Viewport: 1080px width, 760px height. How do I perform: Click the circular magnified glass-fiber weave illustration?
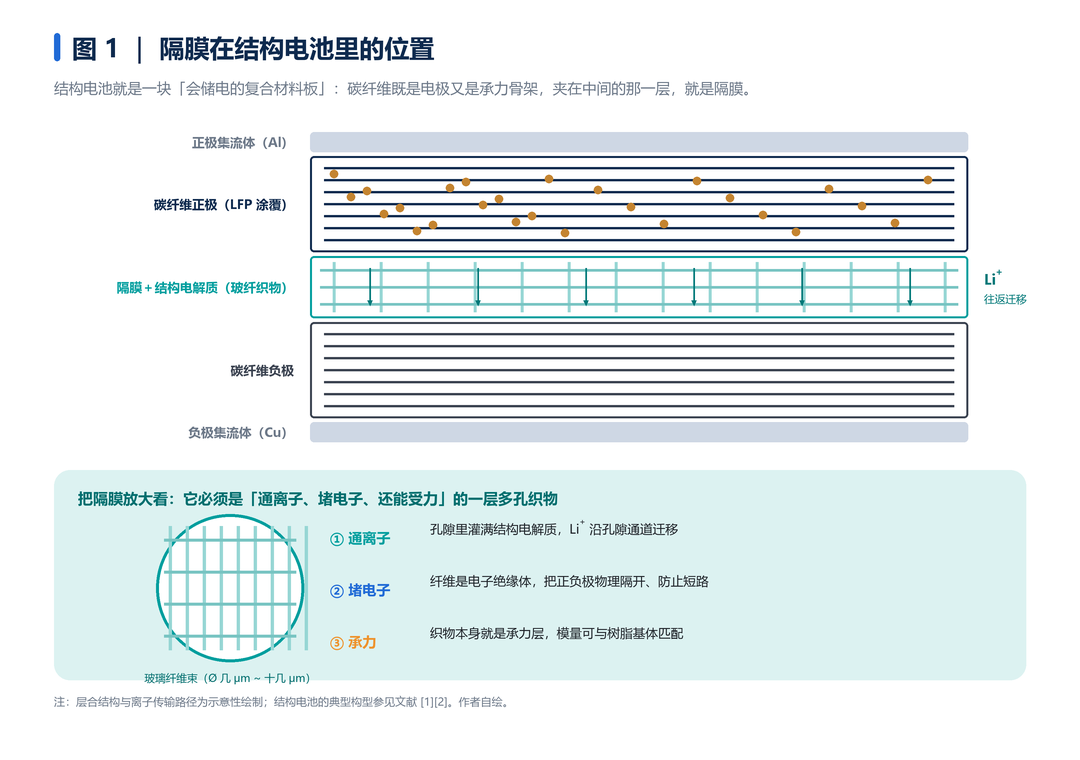click(230, 588)
